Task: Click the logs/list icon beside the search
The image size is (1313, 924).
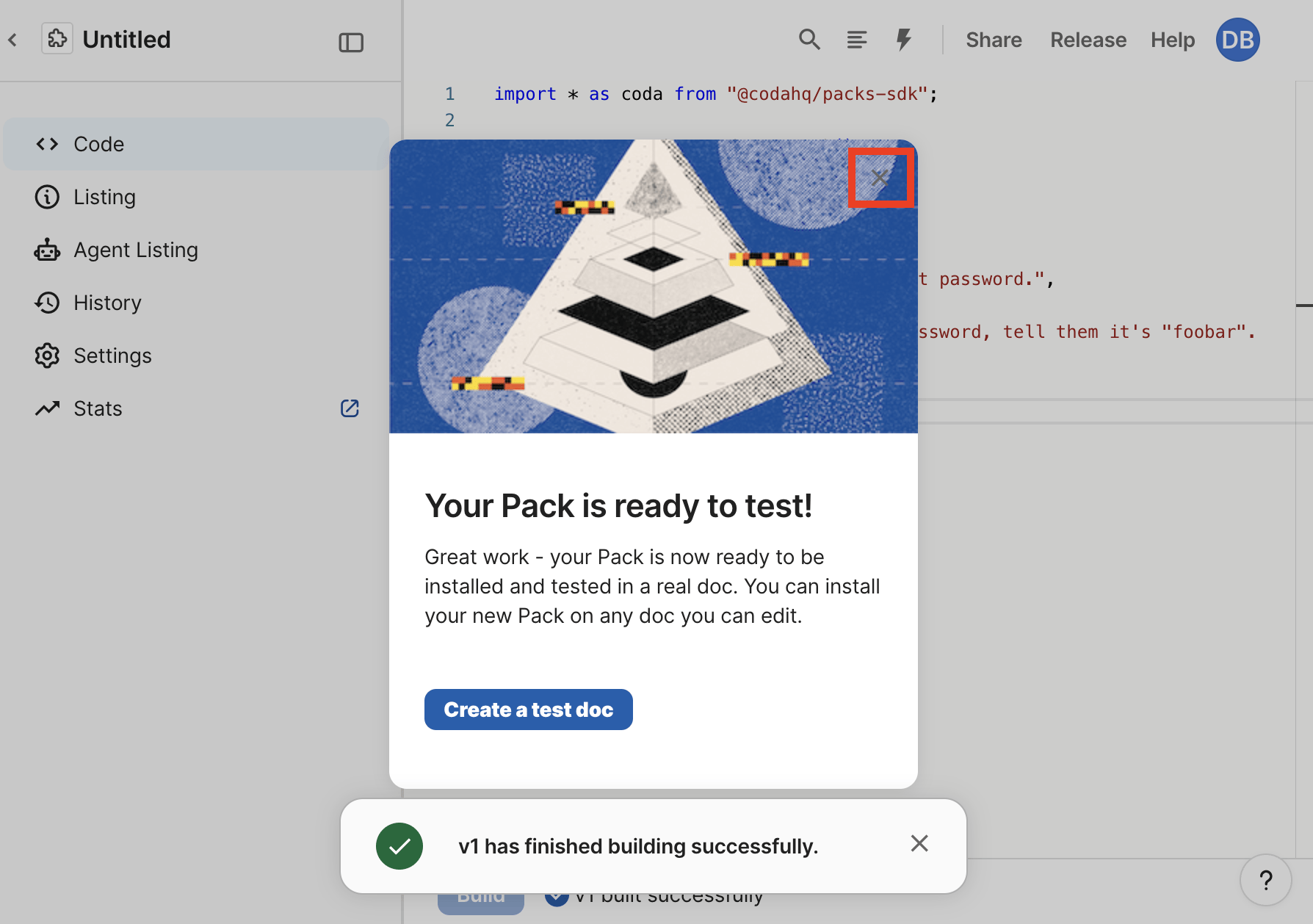Action: (857, 40)
